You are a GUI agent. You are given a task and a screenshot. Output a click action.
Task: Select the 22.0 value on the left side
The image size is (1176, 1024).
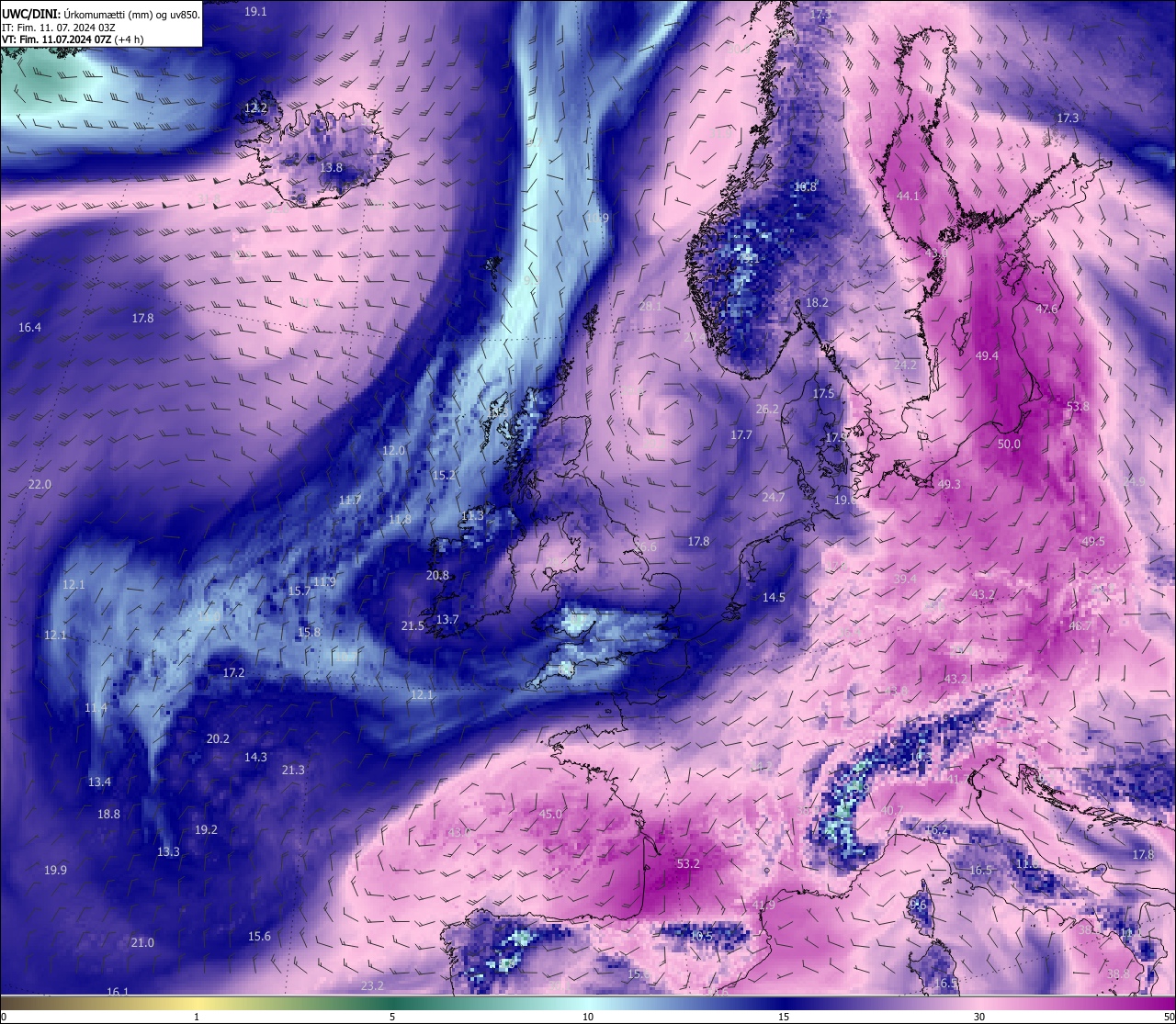[40, 485]
